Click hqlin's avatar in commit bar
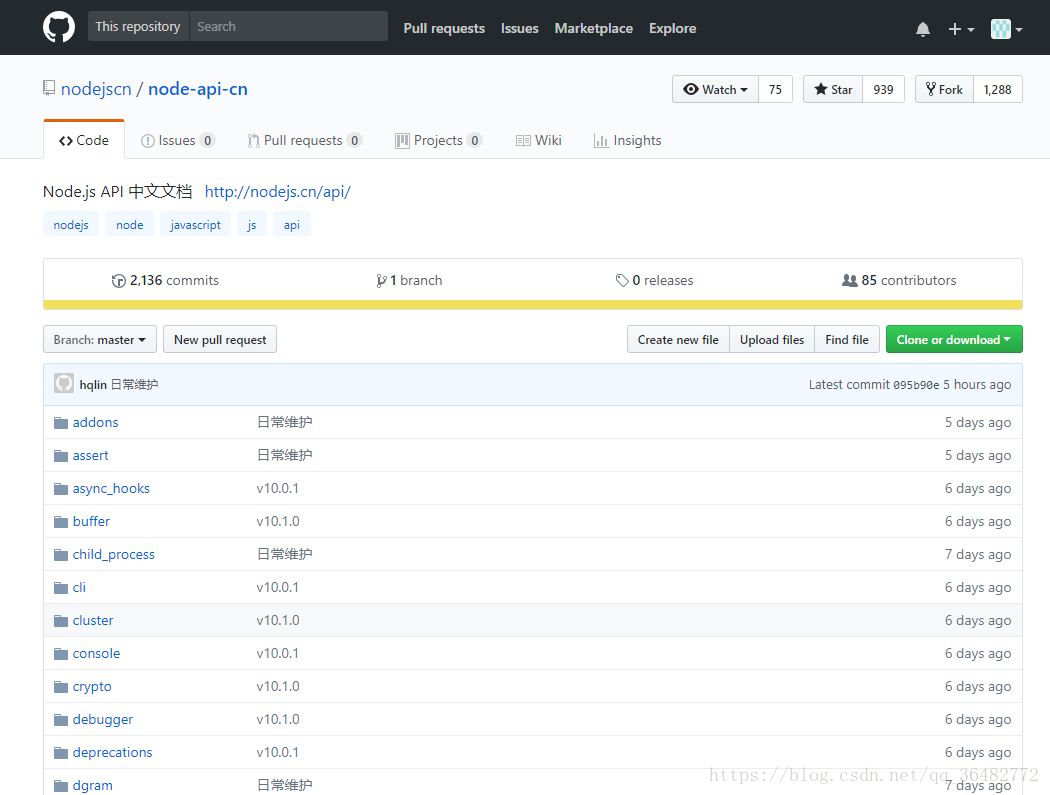This screenshot has height=795, width=1050. [x=64, y=383]
